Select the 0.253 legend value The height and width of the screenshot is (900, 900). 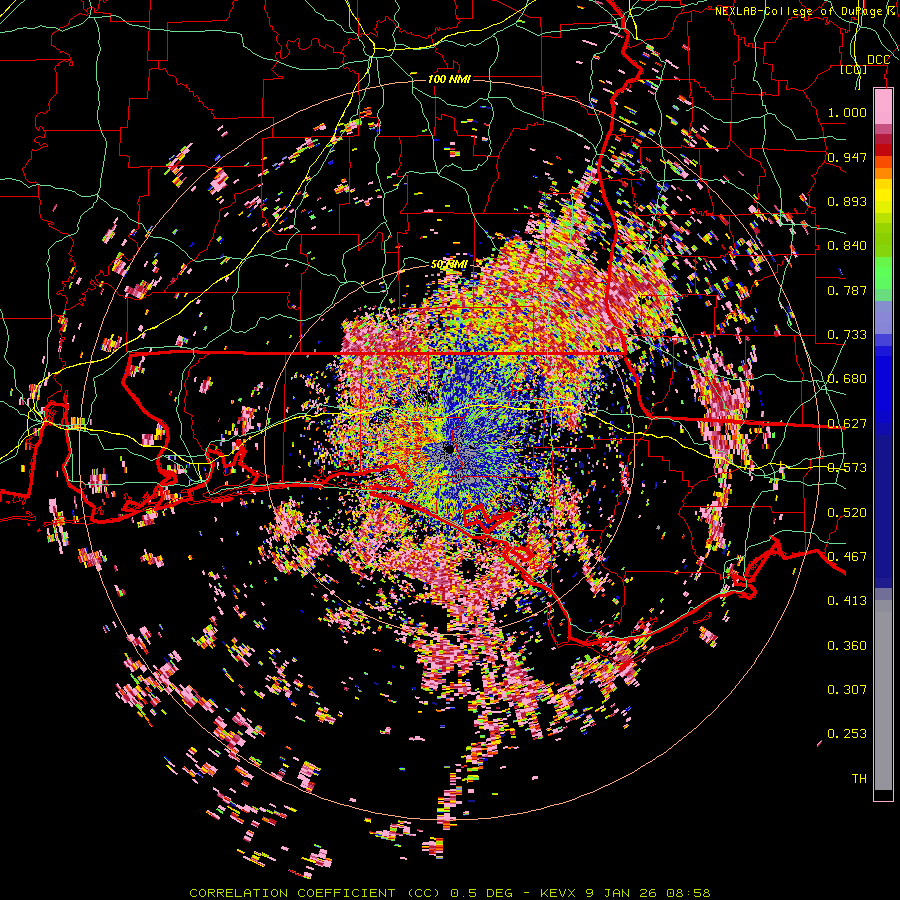tap(847, 734)
